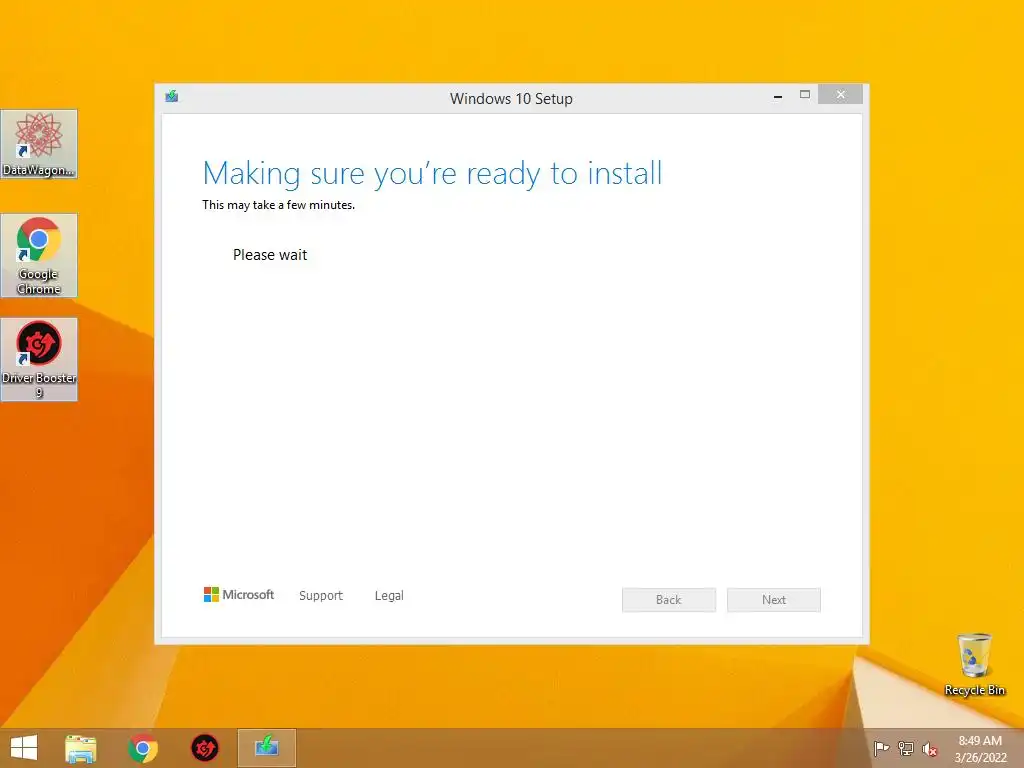This screenshot has height=768, width=1024.
Task: Minimize the Windows 10 Setup window
Action: (778, 95)
